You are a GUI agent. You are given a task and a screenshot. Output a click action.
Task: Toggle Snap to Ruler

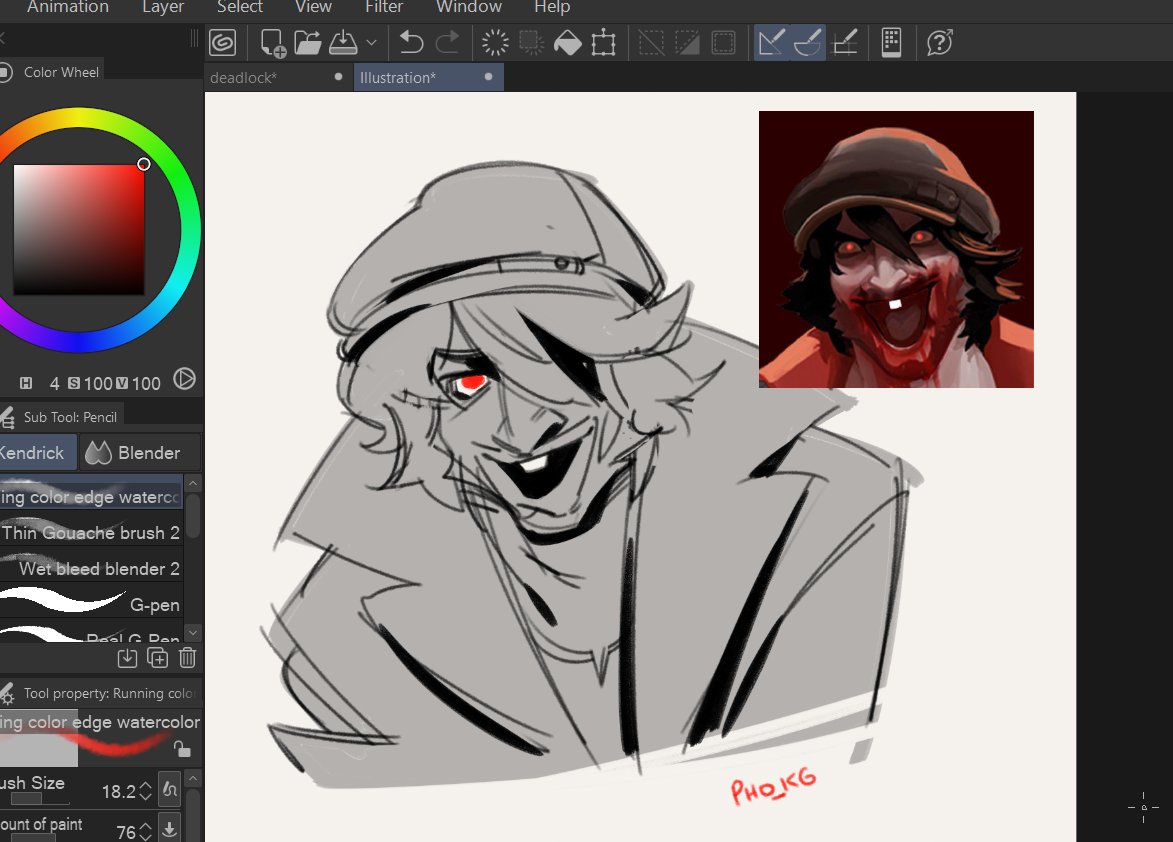tap(771, 43)
